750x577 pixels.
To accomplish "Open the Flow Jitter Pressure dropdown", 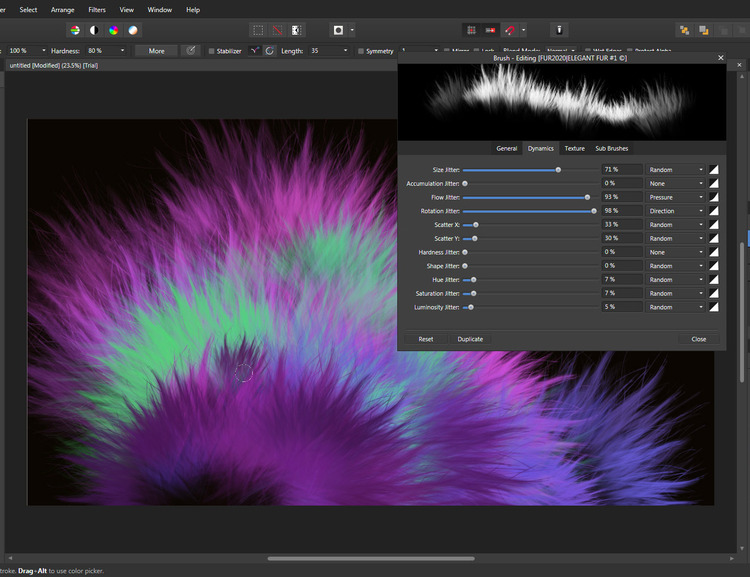I will pos(677,198).
